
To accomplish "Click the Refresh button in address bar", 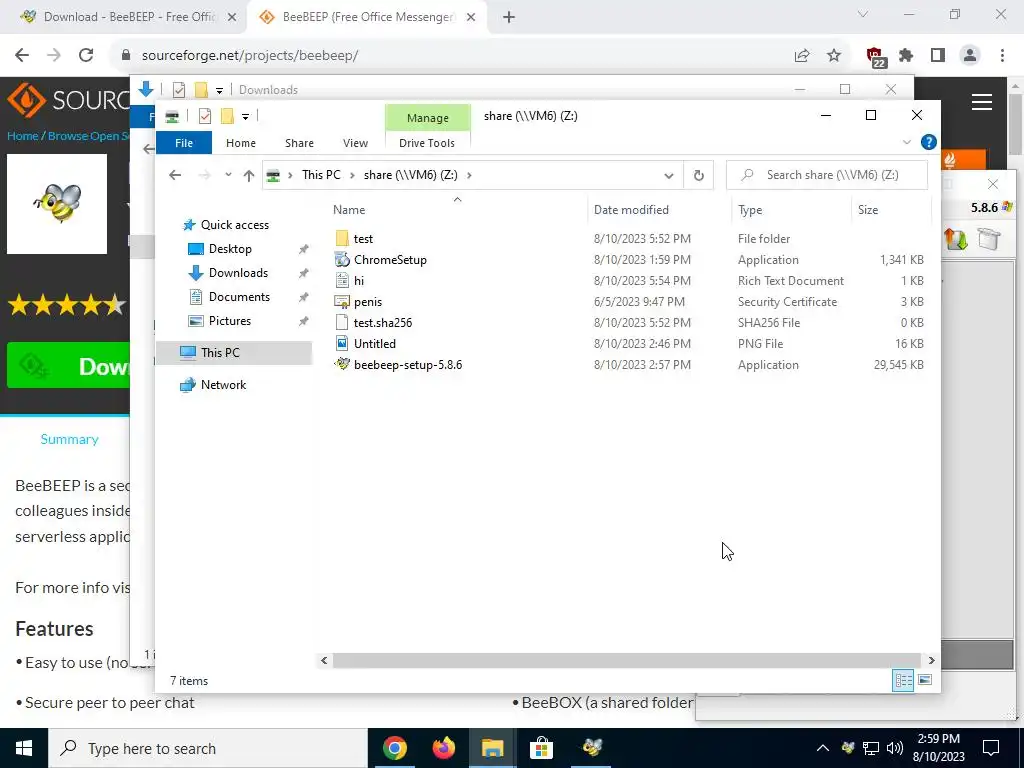I will pos(698,175).
